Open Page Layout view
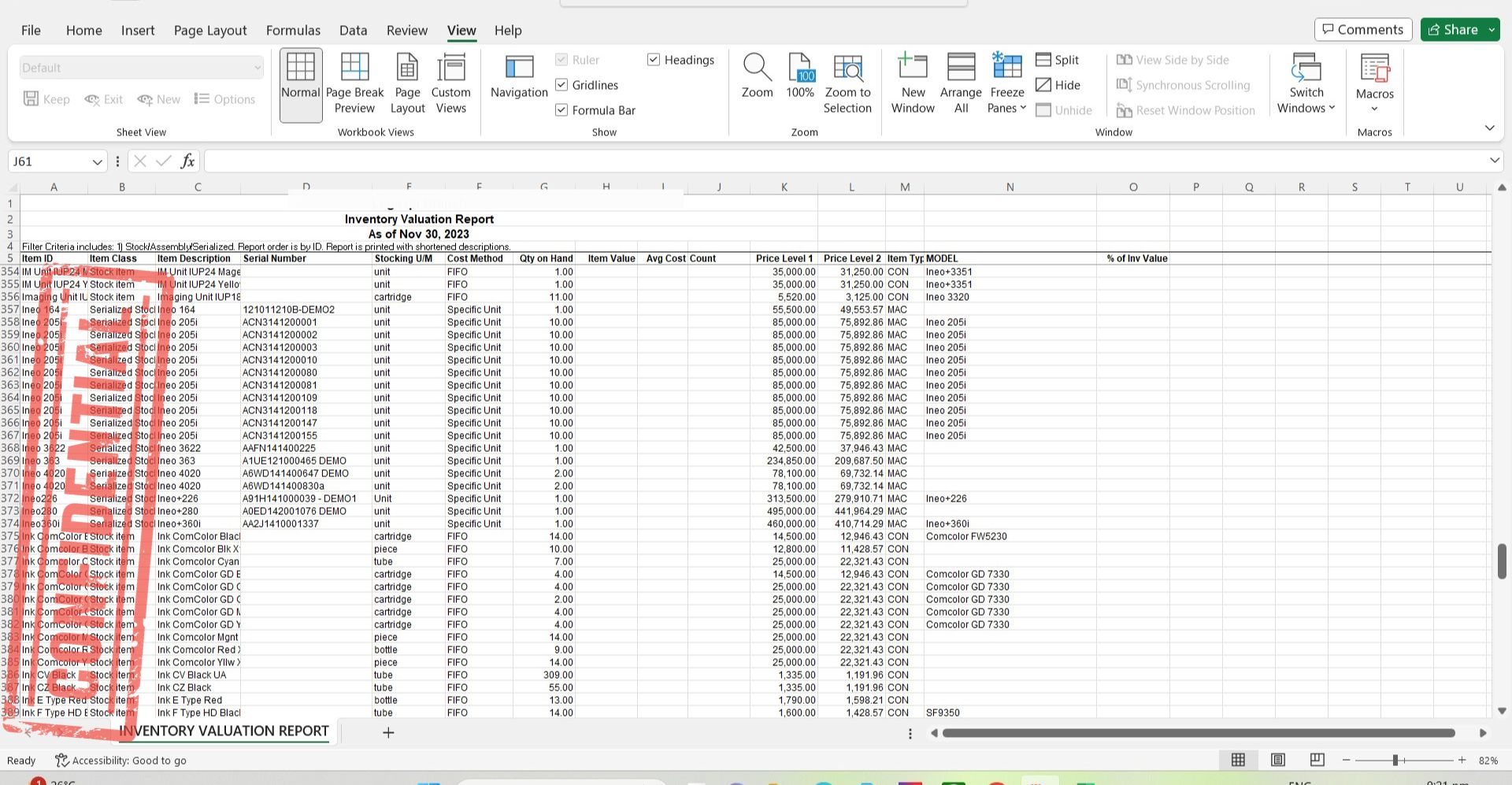This screenshot has width=1512, height=785. coord(407,85)
